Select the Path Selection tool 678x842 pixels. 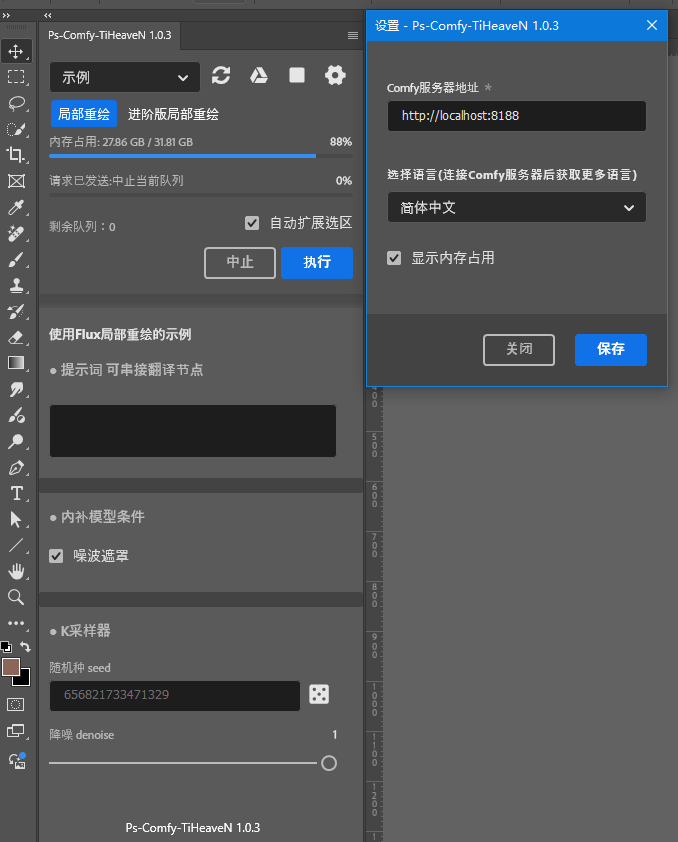tap(16, 519)
